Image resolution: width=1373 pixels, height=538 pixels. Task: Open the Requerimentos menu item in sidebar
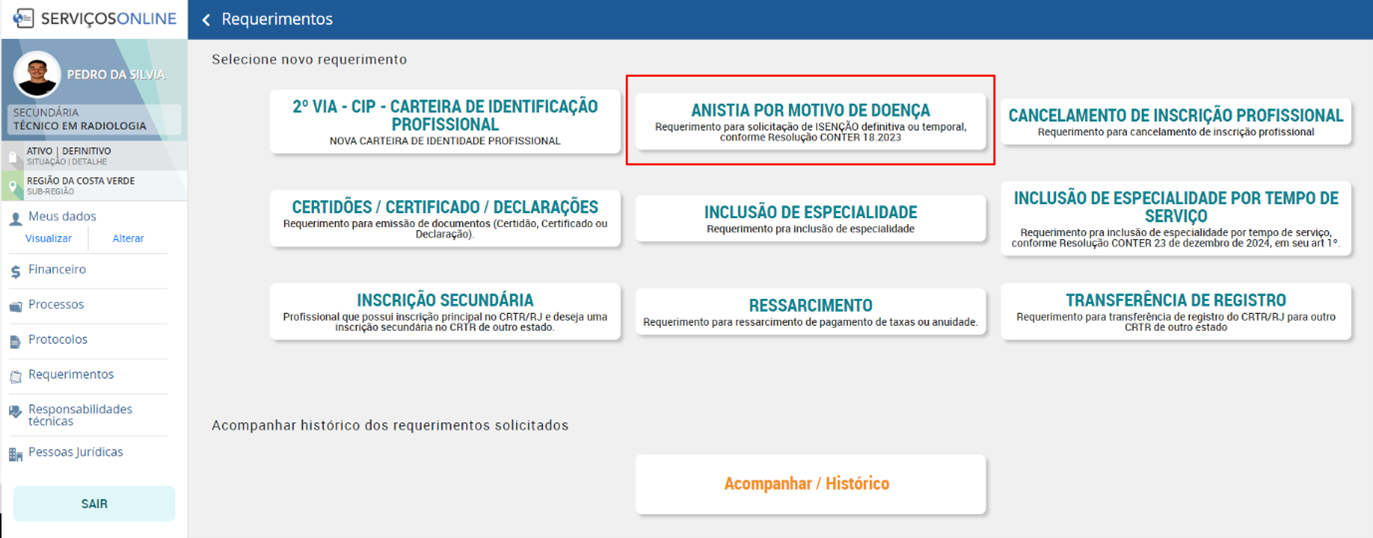tap(71, 375)
